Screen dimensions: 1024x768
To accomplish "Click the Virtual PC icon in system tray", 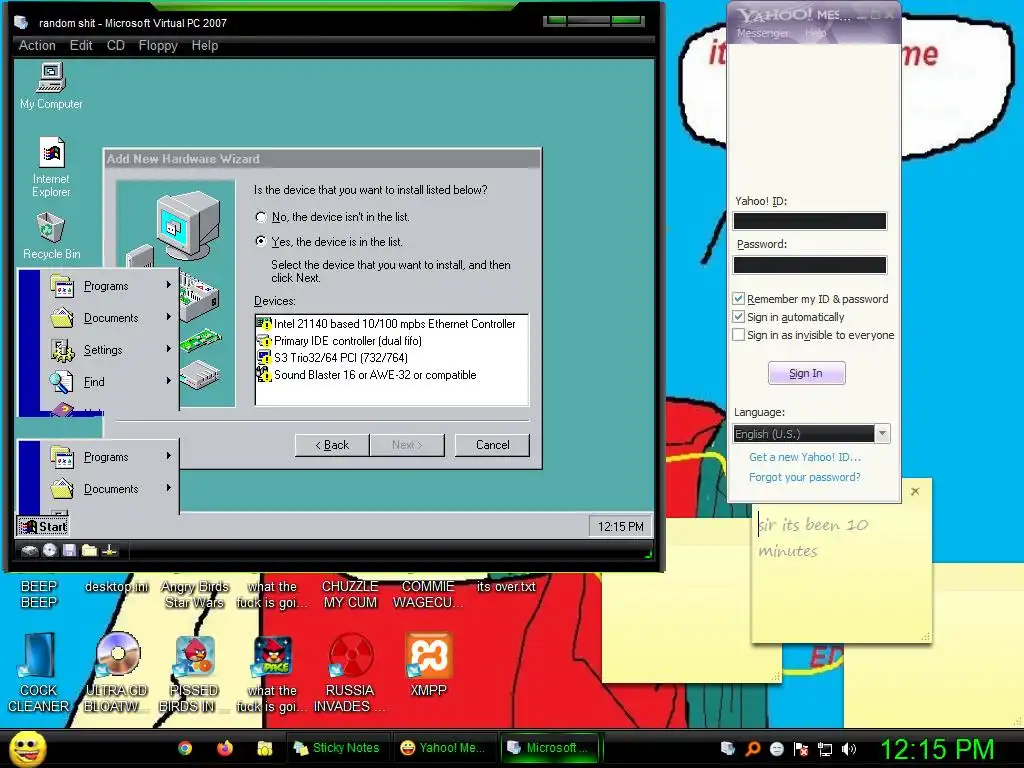I will (x=728, y=748).
